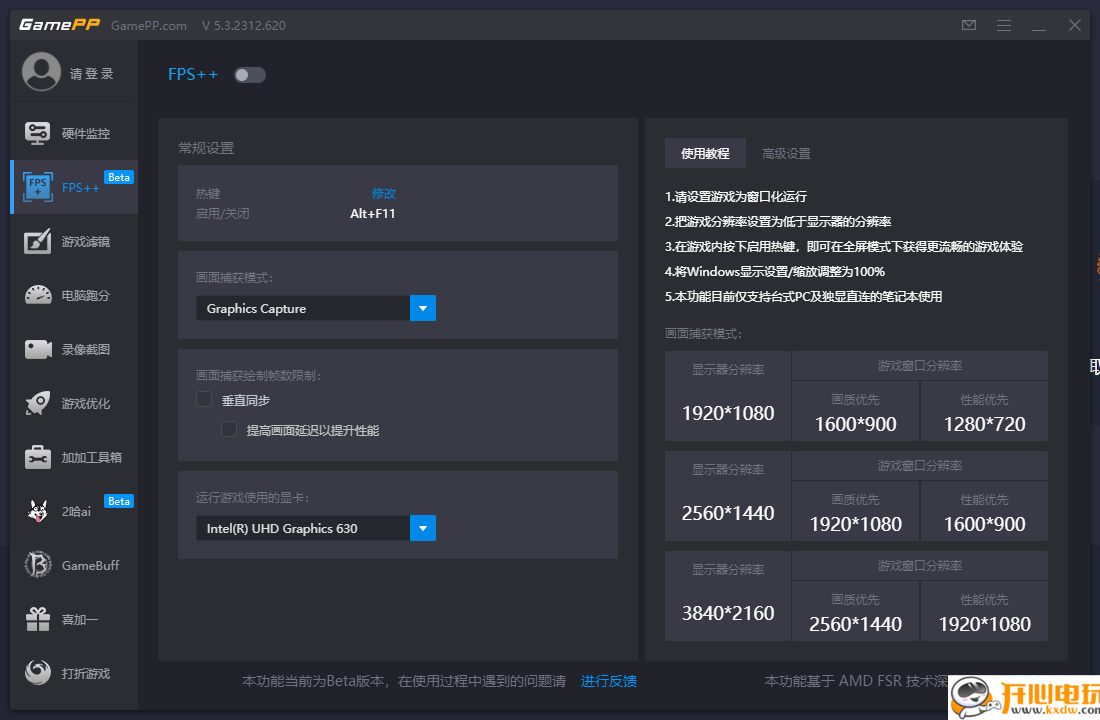The width and height of the screenshot is (1100, 720).
Task: Select 游戏滤镜 menu label
Action: pos(86,241)
